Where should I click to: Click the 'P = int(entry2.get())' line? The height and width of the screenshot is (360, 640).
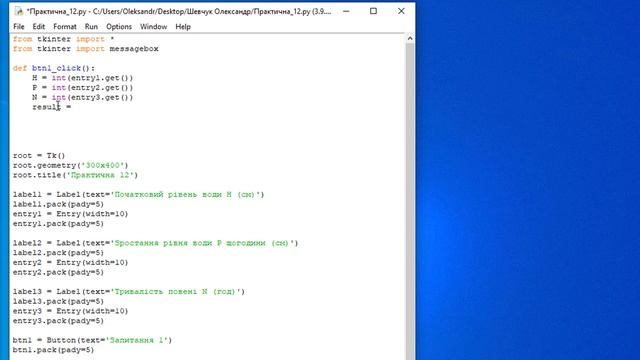[83, 88]
